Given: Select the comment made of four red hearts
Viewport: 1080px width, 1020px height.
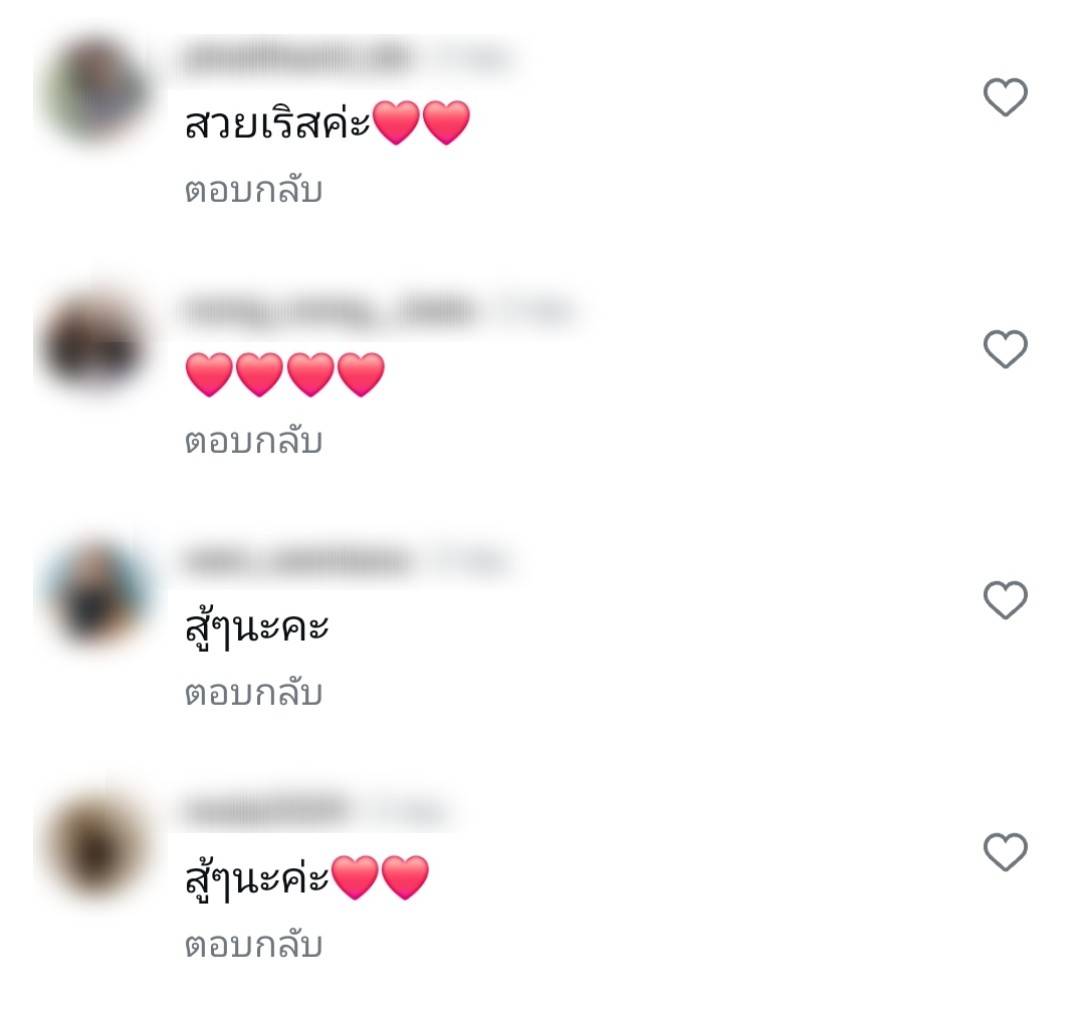Looking at the screenshot, I should point(285,375).
